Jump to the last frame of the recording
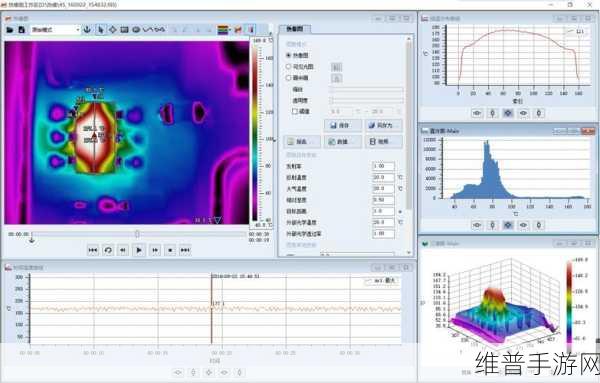This screenshot has width=600, height=383. click(x=185, y=250)
